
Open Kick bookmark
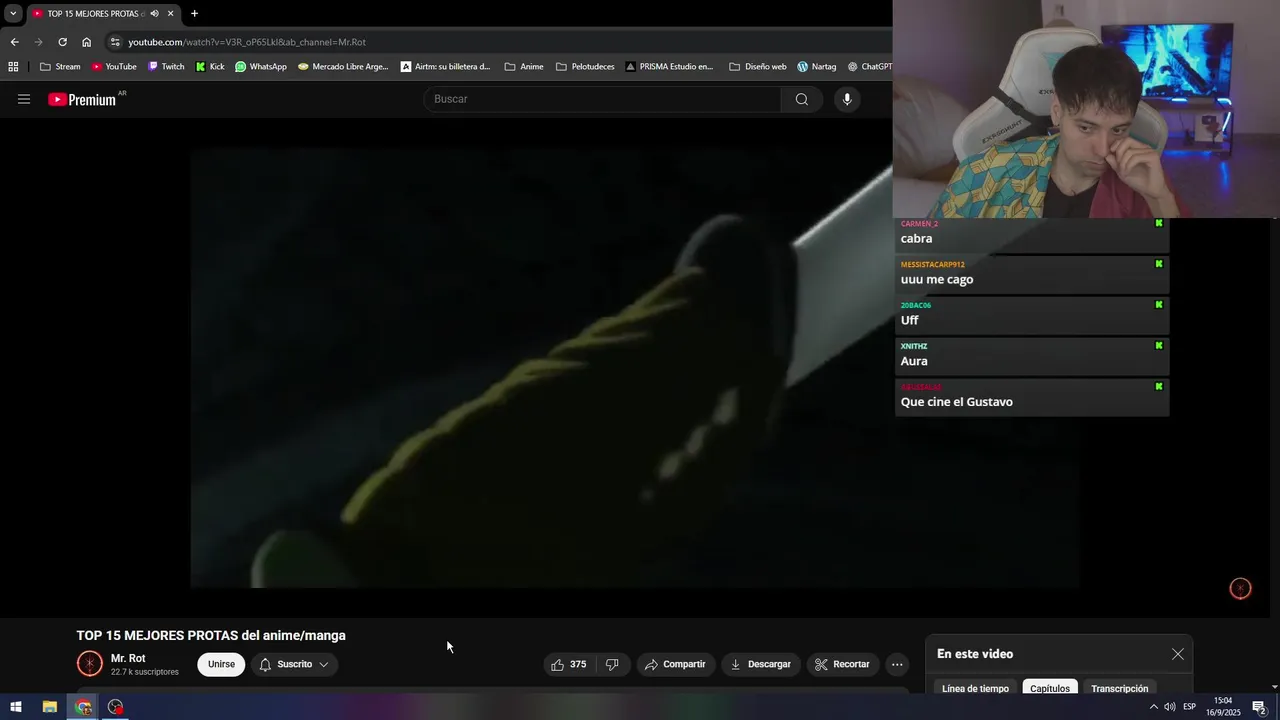(x=210, y=67)
